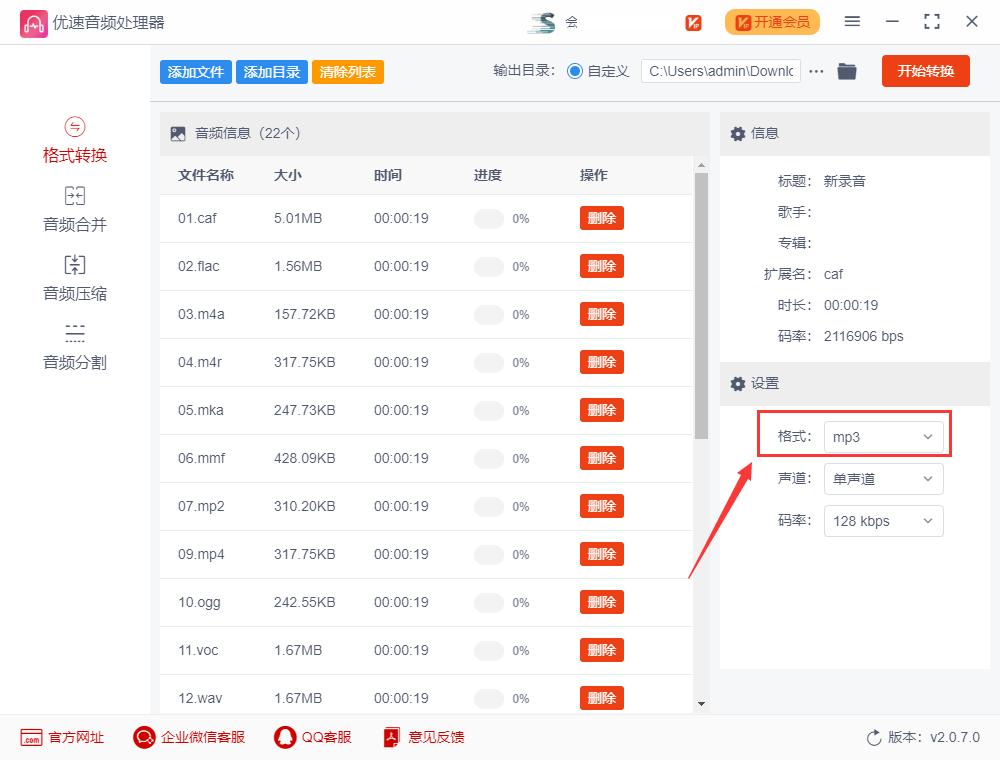Visit 官方网址 official website link
This screenshot has width=1000, height=760.
60,737
